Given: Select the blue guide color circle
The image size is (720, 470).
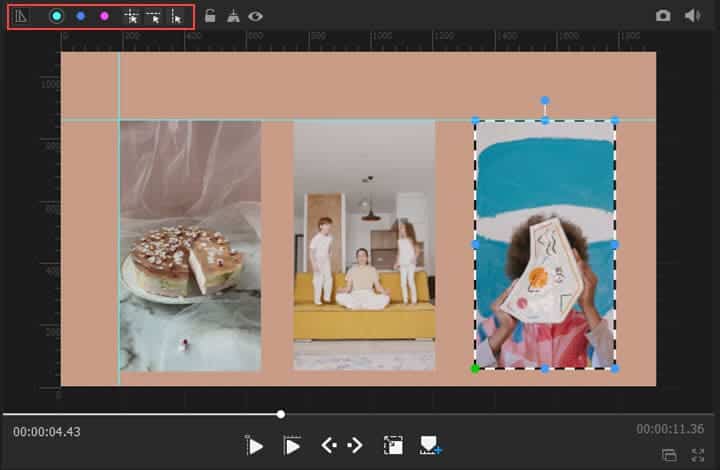Looking at the screenshot, I should [81, 16].
